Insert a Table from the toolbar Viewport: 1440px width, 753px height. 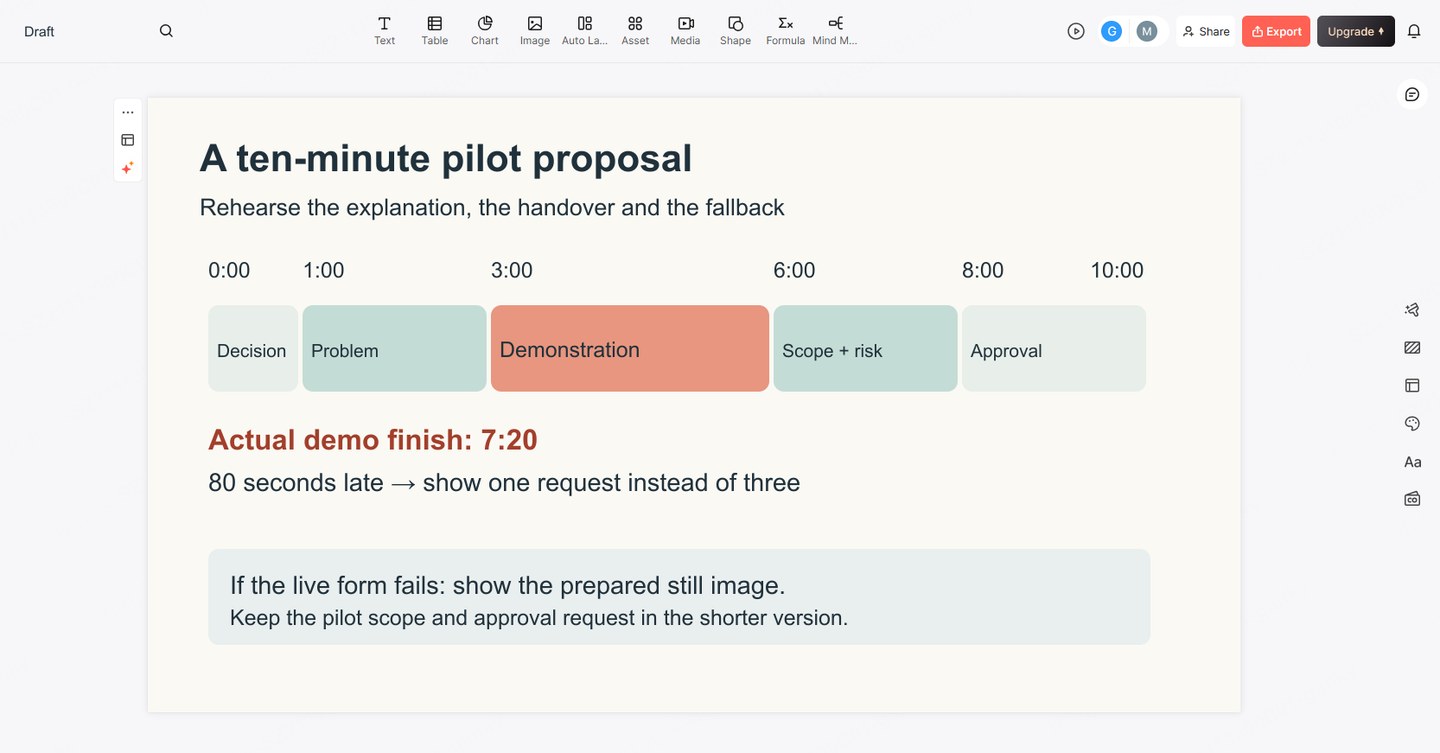(x=434, y=31)
